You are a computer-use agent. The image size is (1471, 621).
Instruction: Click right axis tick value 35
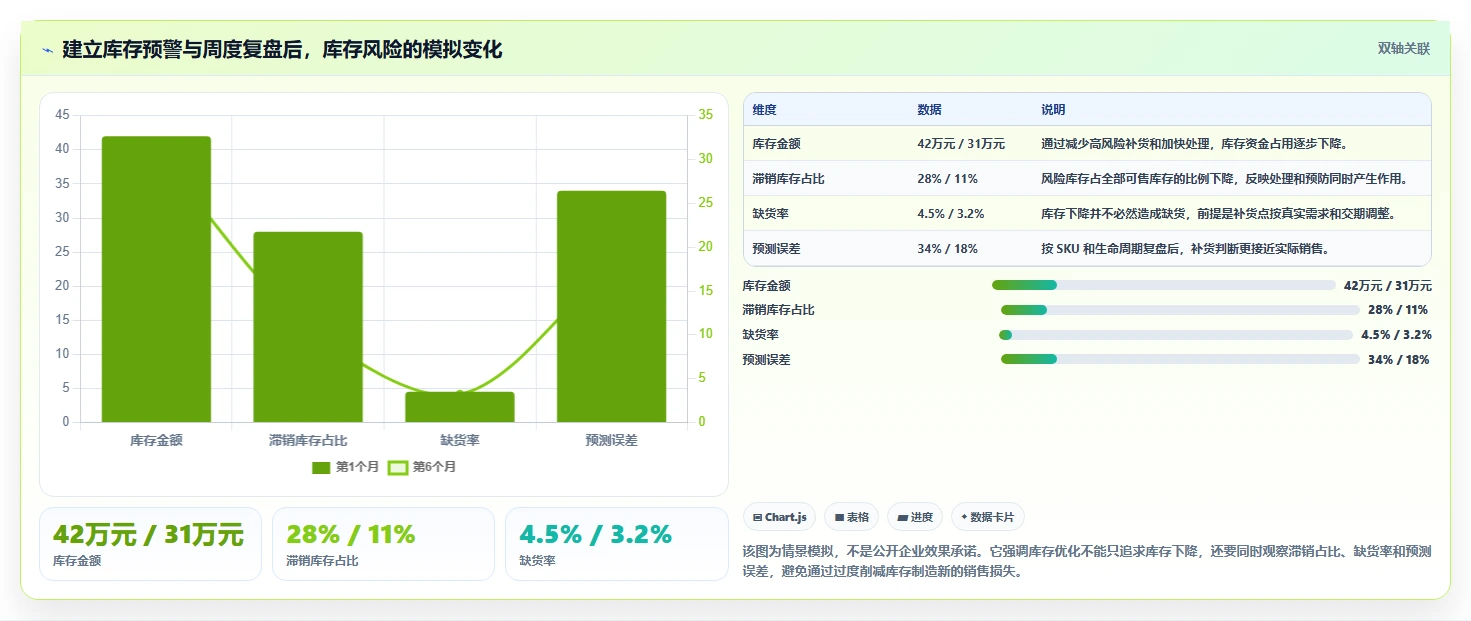pos(705,115)
